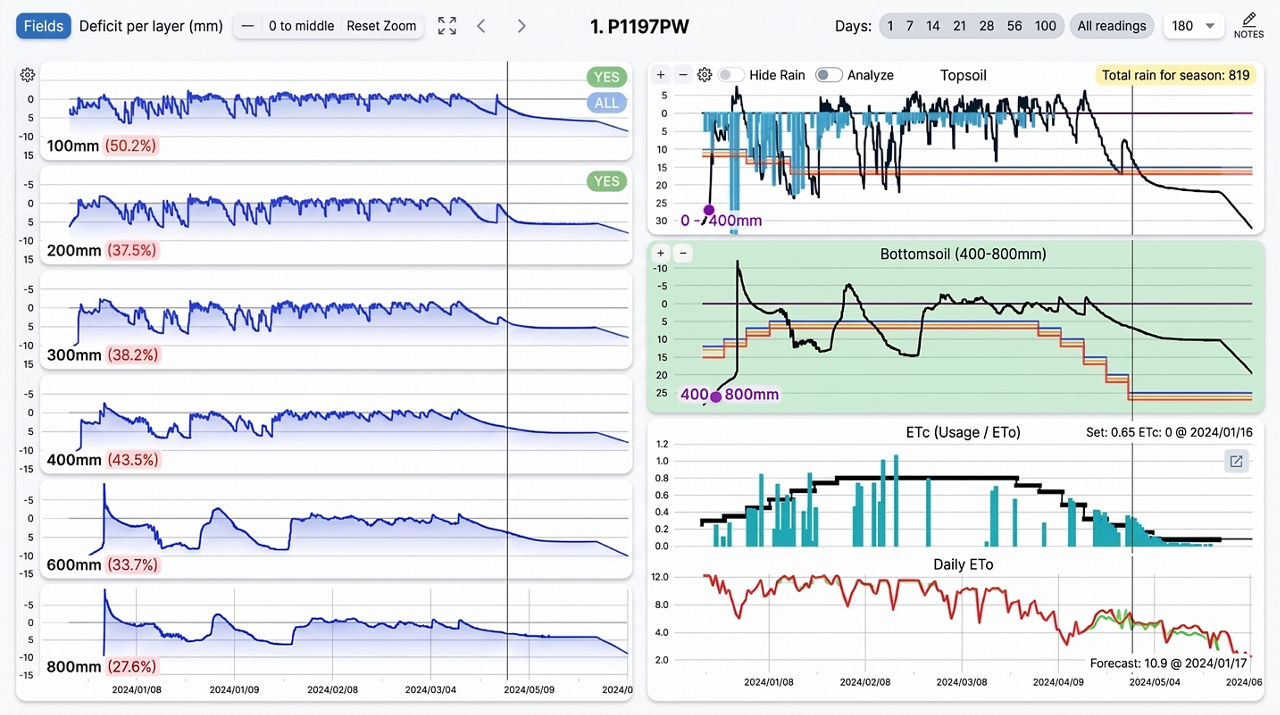Toggle the YES badge on 200mm layer
1280x715 pixels.
(607, 181)
